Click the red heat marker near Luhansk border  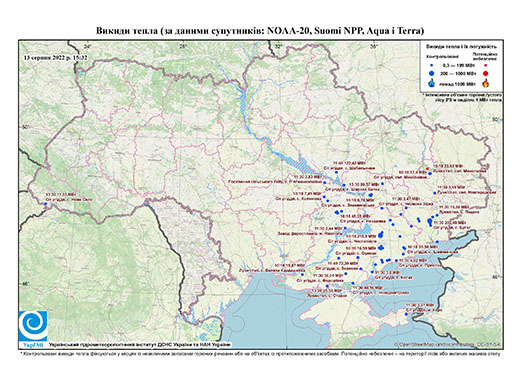(427, 169)
